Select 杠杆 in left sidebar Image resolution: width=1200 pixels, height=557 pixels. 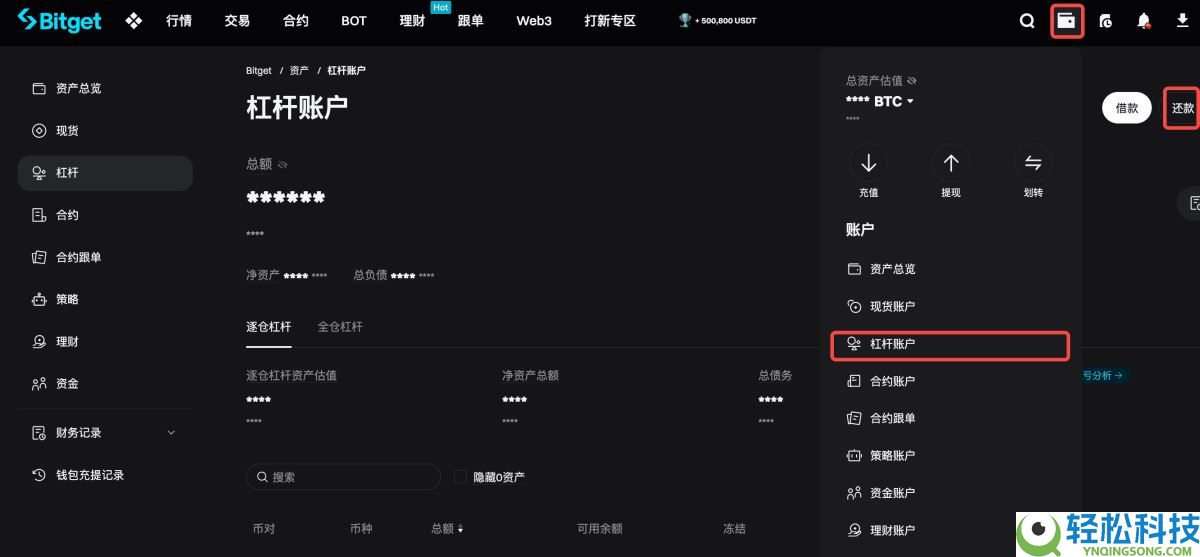pos(105,173)
